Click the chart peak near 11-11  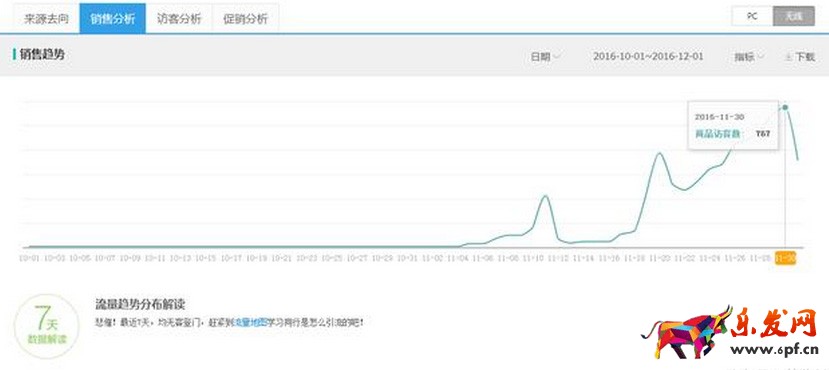click(x=545, y=196)
